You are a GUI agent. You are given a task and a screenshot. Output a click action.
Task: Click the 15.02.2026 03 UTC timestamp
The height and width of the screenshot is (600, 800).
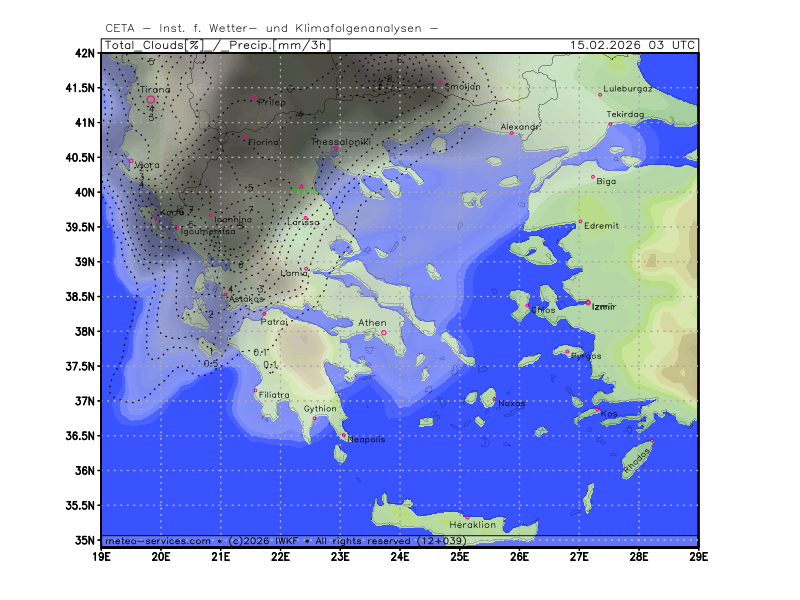click(632, 45)
